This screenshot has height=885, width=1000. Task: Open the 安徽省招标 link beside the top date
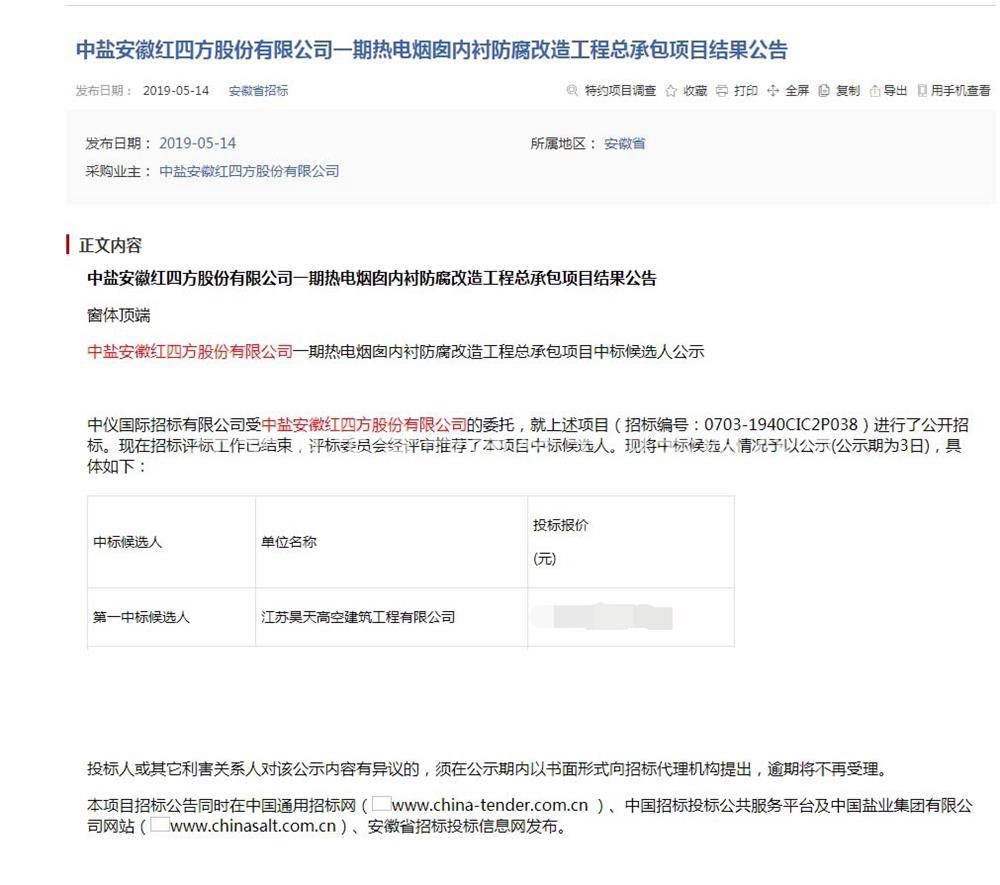click(258, 91)
